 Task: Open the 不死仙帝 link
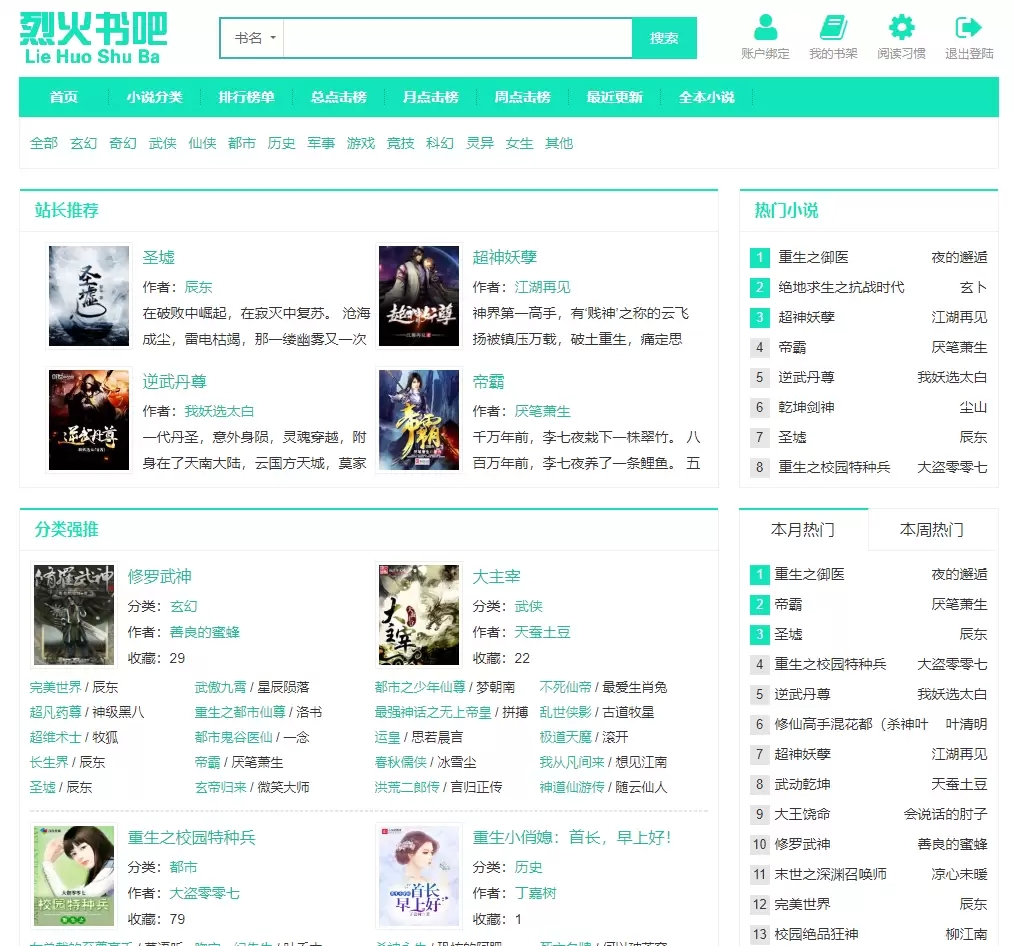click(565, 687)
